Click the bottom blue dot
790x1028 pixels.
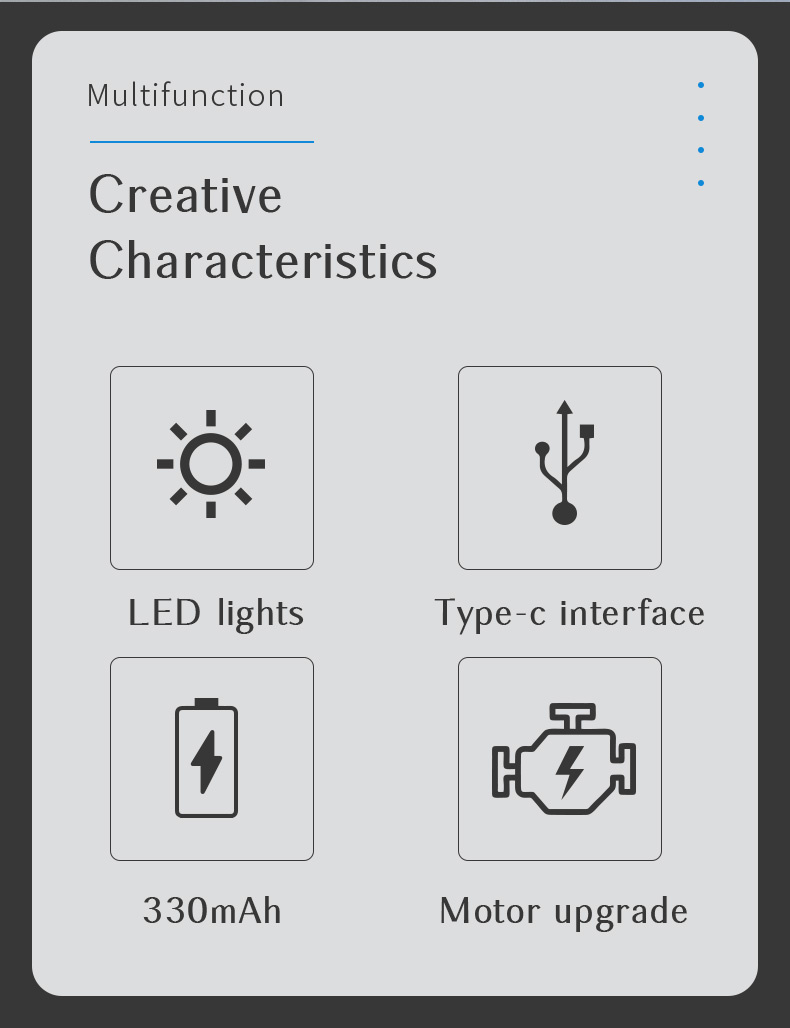[701, 183]
